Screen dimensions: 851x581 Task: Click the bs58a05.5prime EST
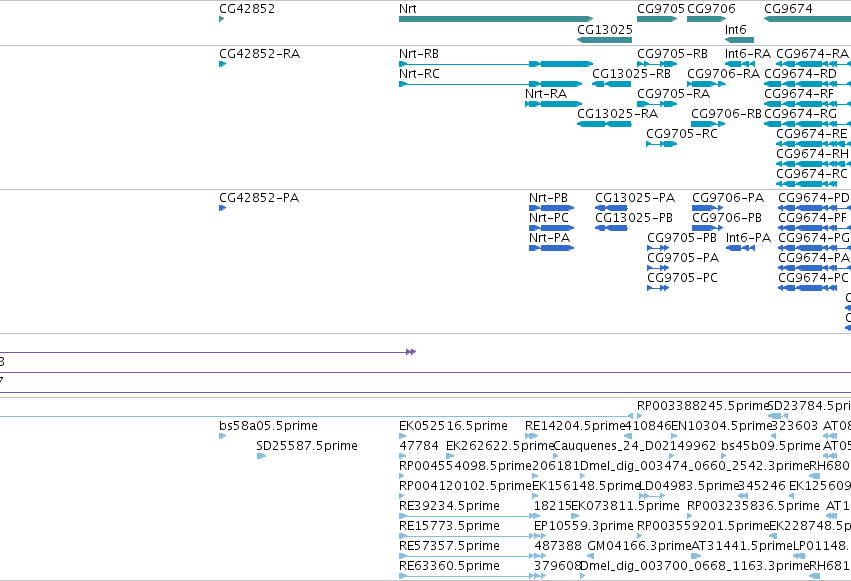[x=223, y=436]
